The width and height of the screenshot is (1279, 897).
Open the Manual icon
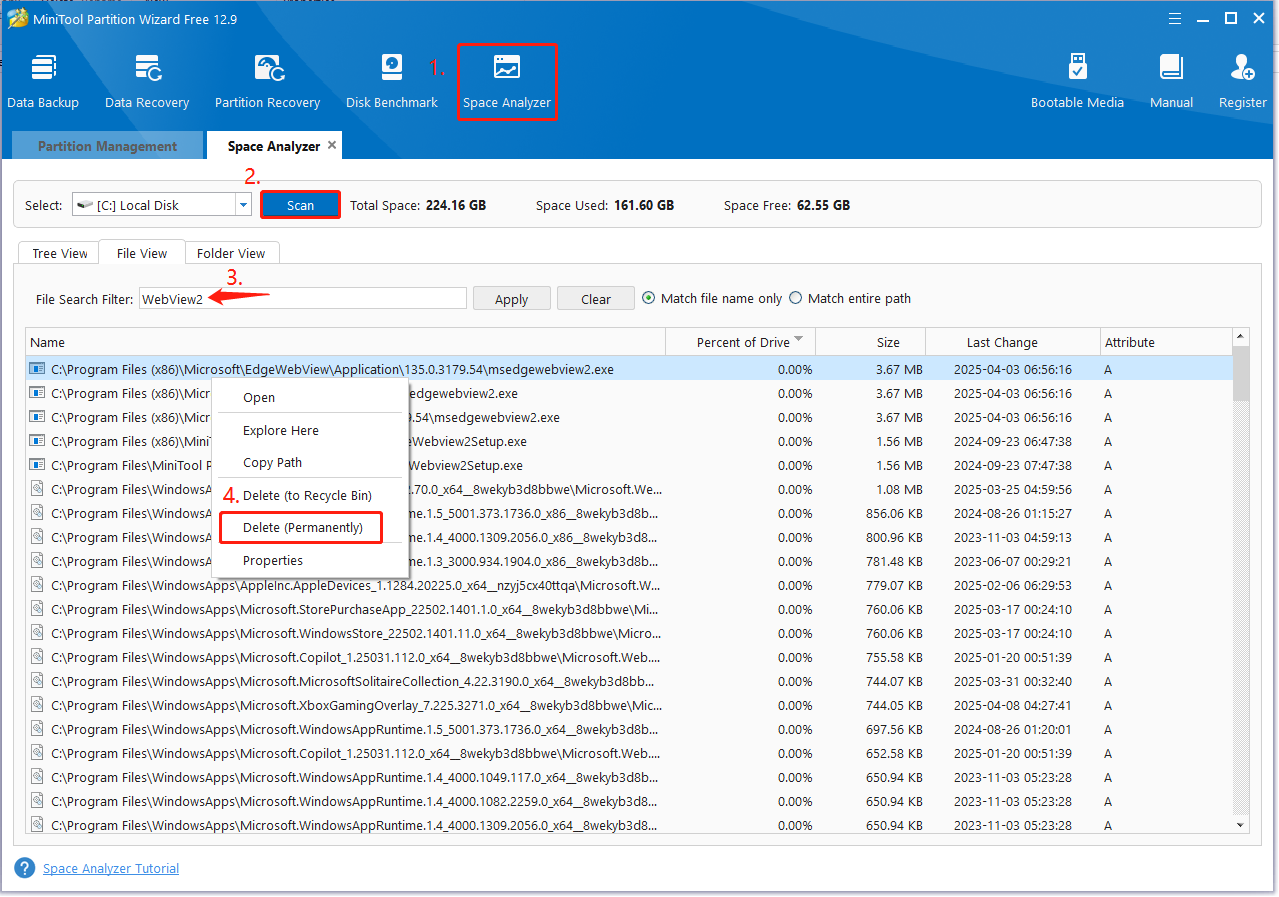pyautogui.click(x=1171, y=81)
